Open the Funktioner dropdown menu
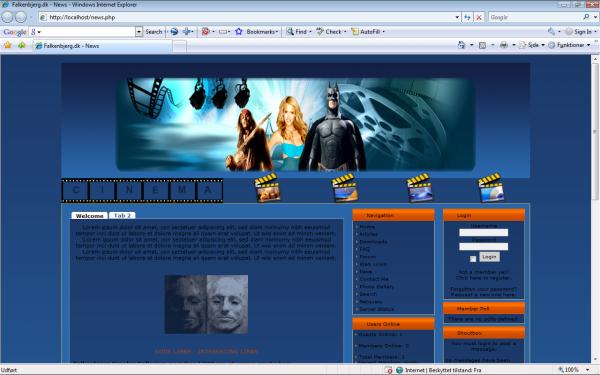This screenshot has height=375, width=600. point(569,45)
